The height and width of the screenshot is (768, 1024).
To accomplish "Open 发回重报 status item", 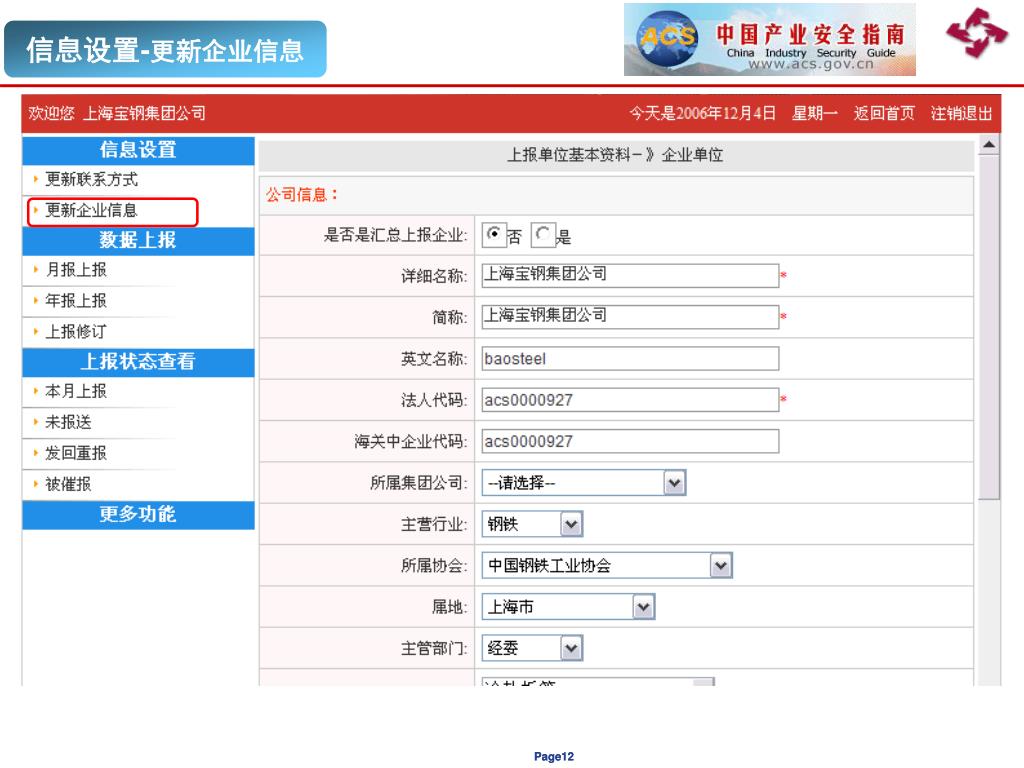I will point(76,453).
